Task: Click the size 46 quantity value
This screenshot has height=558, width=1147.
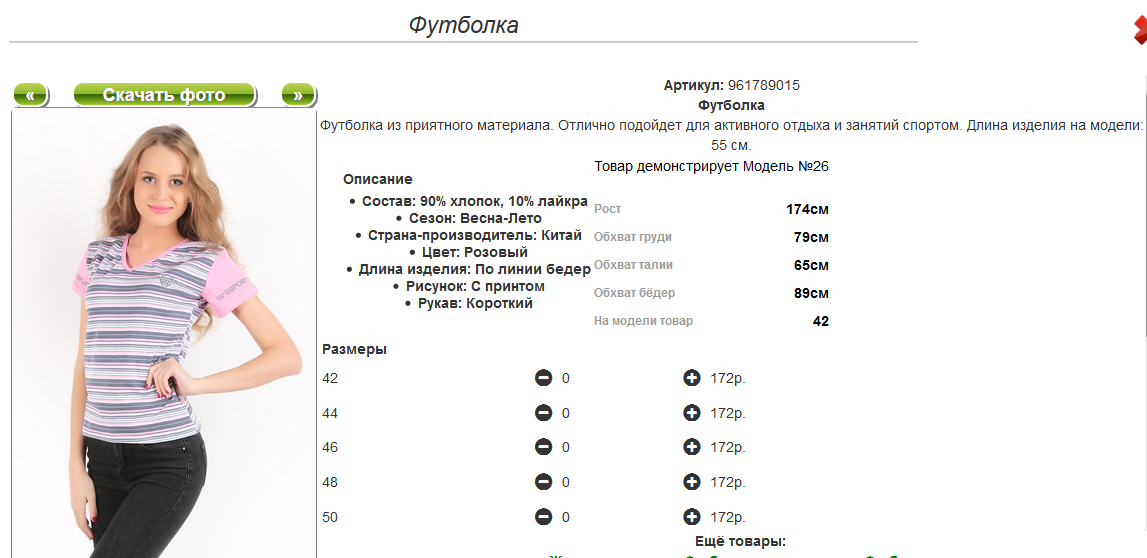Action: [x=565, y=448]
